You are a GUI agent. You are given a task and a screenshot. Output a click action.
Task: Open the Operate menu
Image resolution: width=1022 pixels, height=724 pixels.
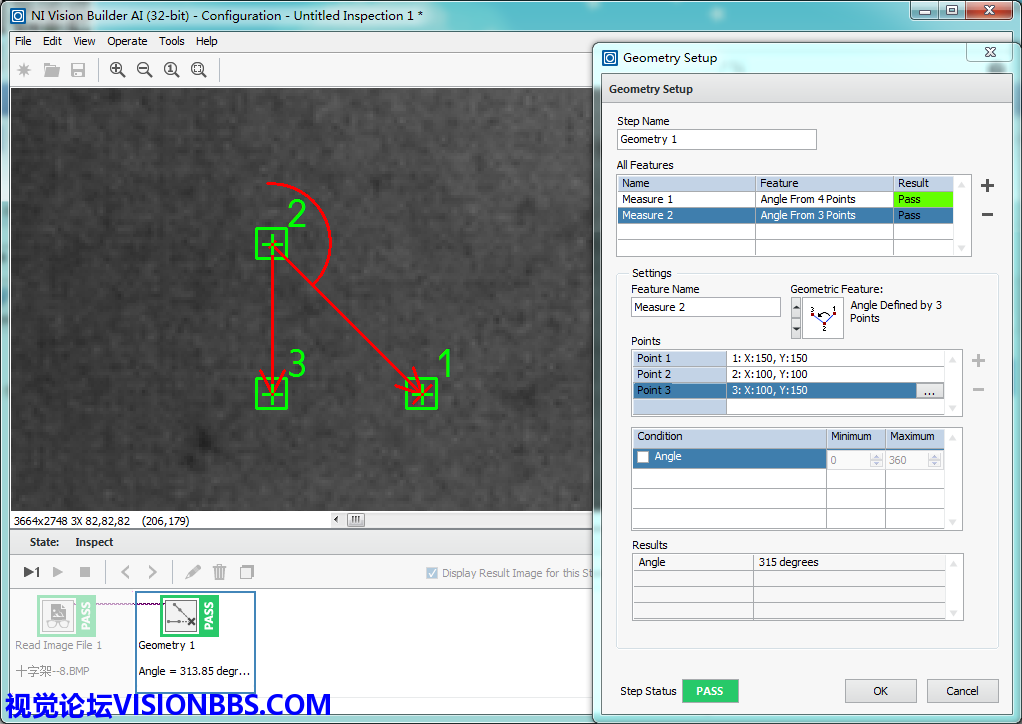pos(127,41)
